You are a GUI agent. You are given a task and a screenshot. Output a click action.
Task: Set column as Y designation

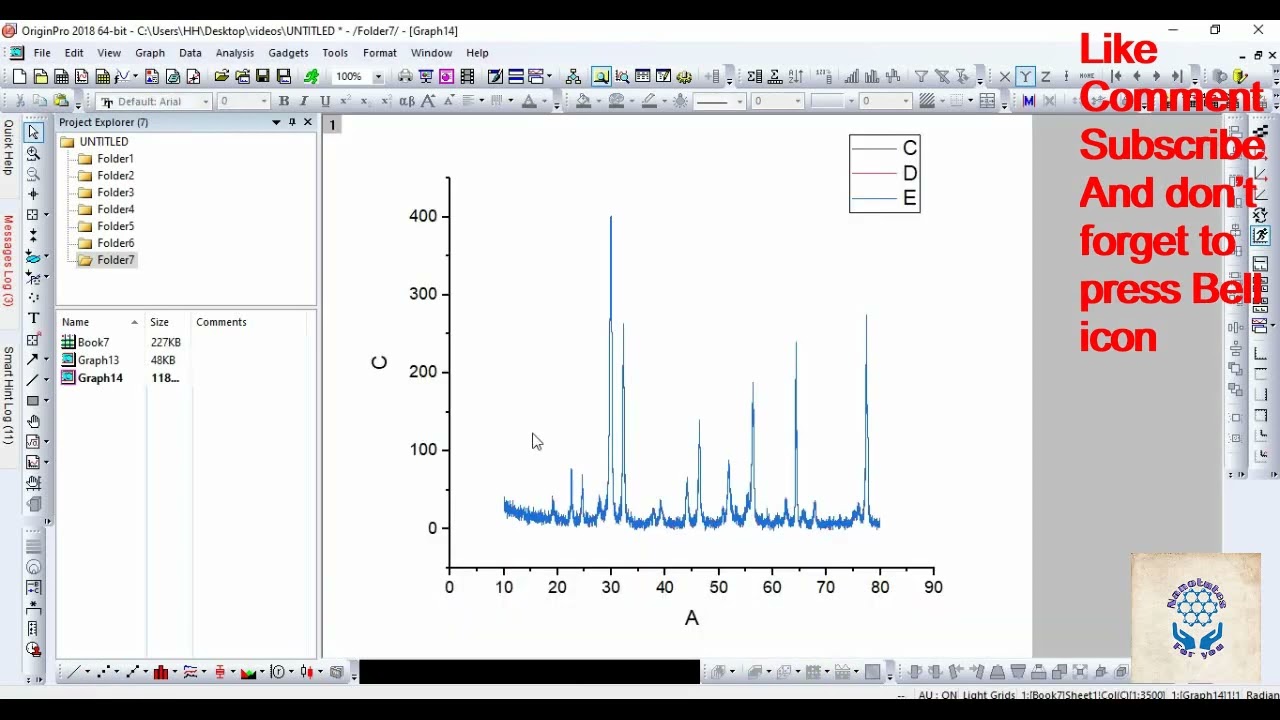tap(1025, 76)
